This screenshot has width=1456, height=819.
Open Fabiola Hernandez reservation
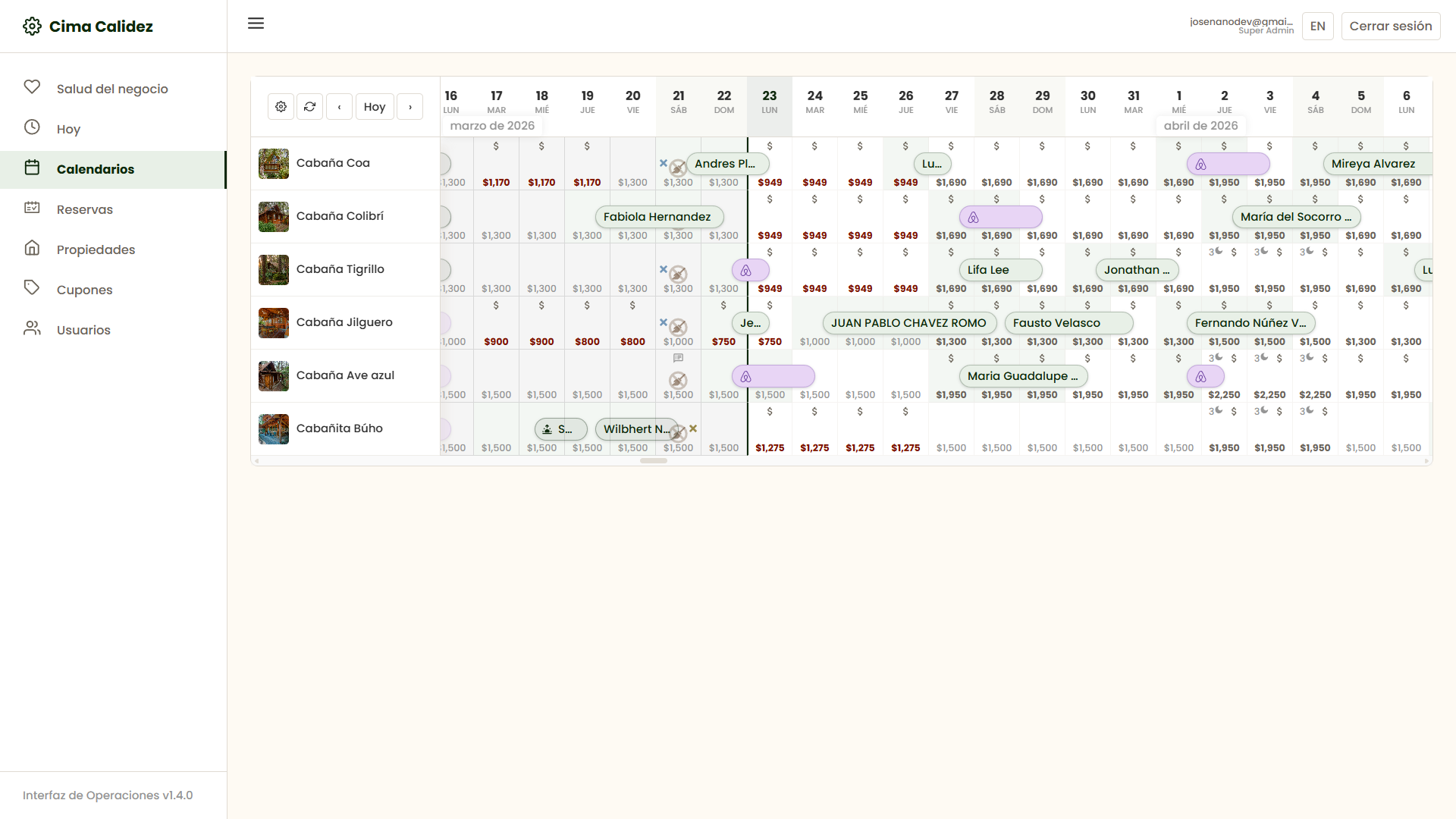pyautogui.click(x=660, y=217)
